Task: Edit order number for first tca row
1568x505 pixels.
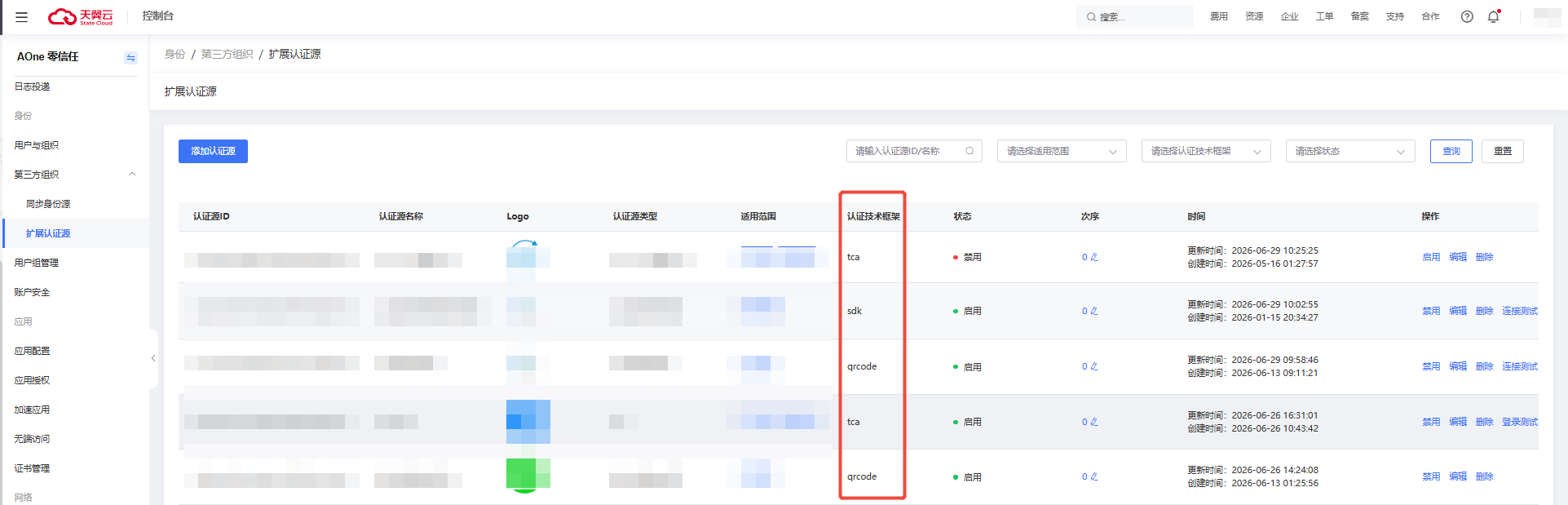Action: tap(1094, 257)
